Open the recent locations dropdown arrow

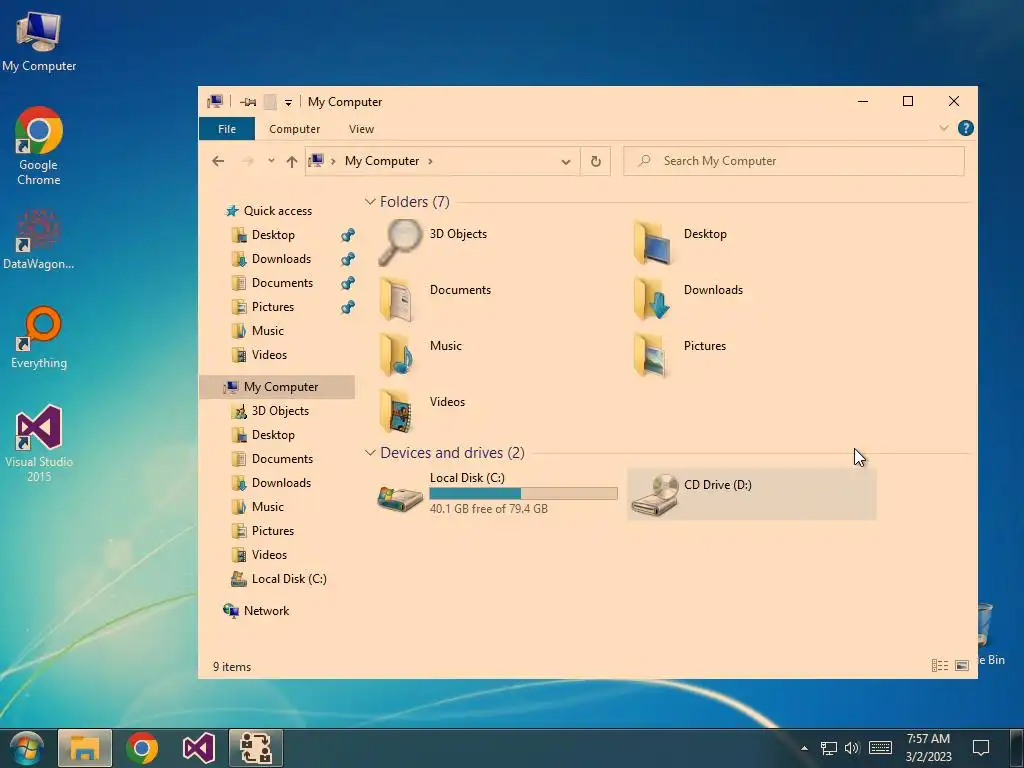(x=271, y=161)
